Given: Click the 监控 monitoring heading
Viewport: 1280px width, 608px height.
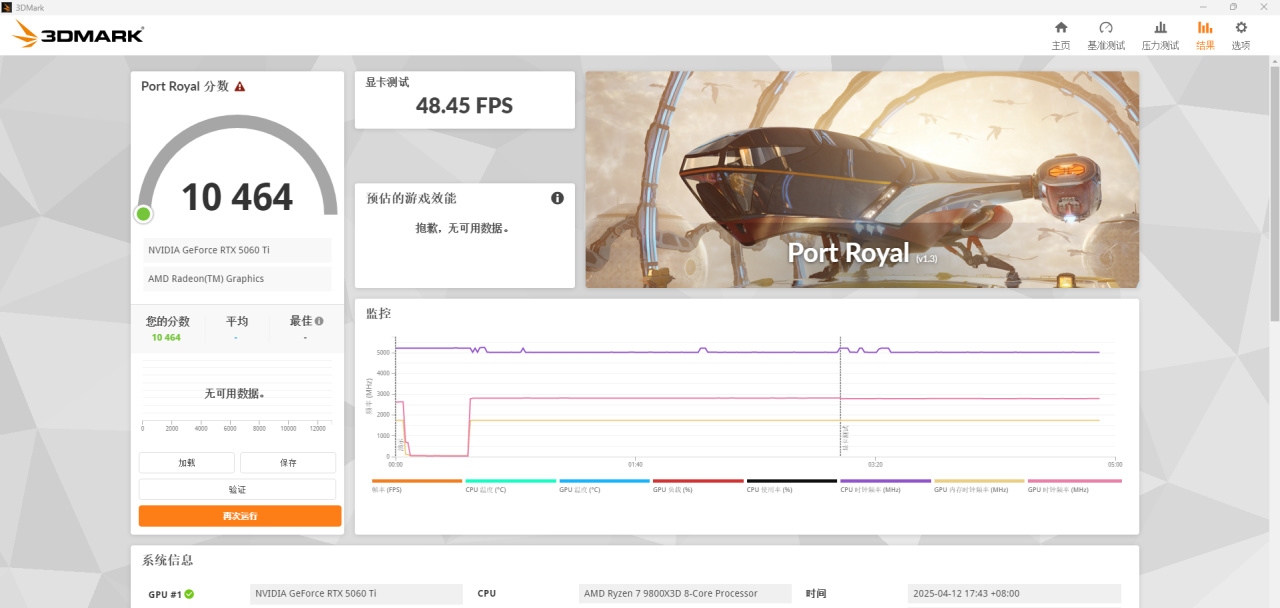Looking at the screenshot, I should (x=378, y=313).
